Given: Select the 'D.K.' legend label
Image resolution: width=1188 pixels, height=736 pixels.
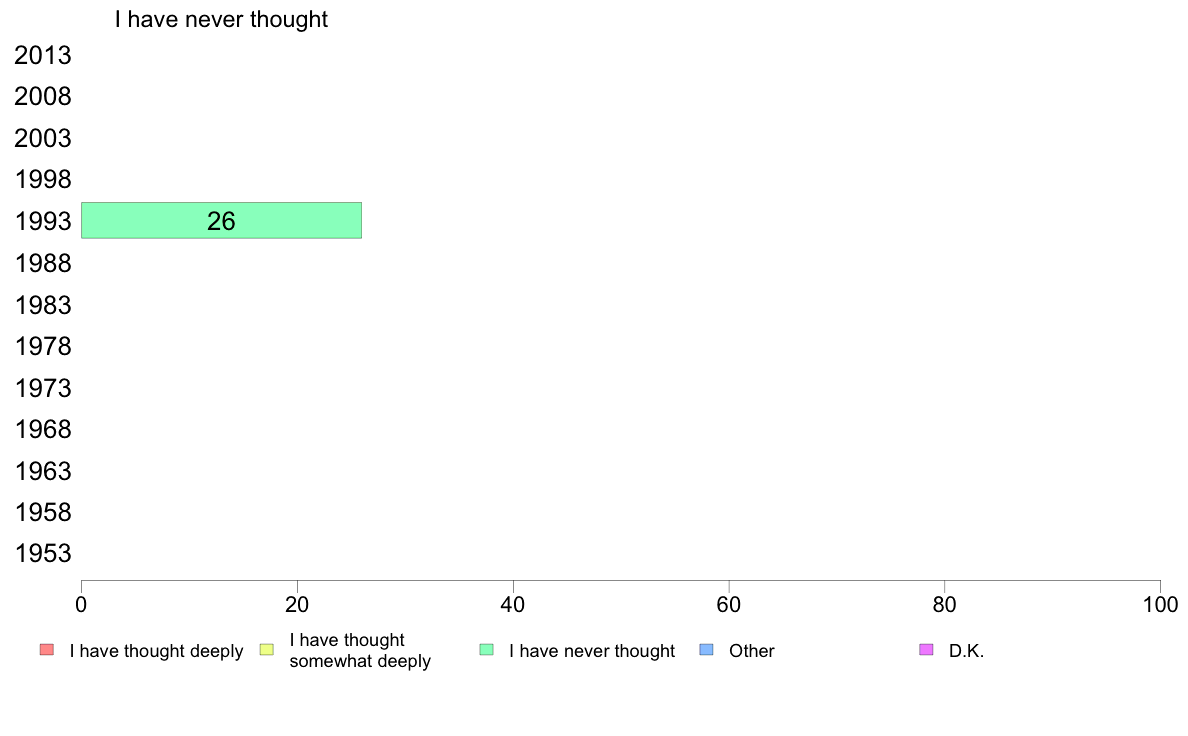Looking at the screenshot, I should click(966, 651).
